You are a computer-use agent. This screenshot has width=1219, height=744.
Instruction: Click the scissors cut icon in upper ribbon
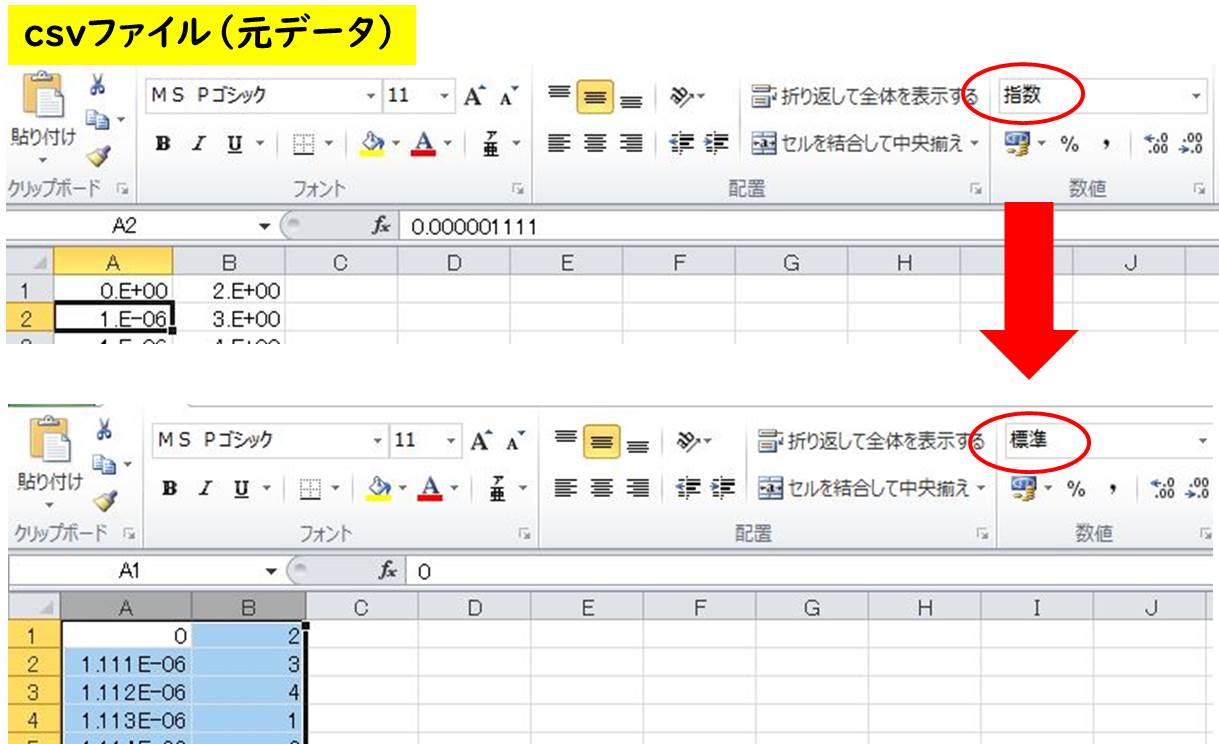click(99, 87)
